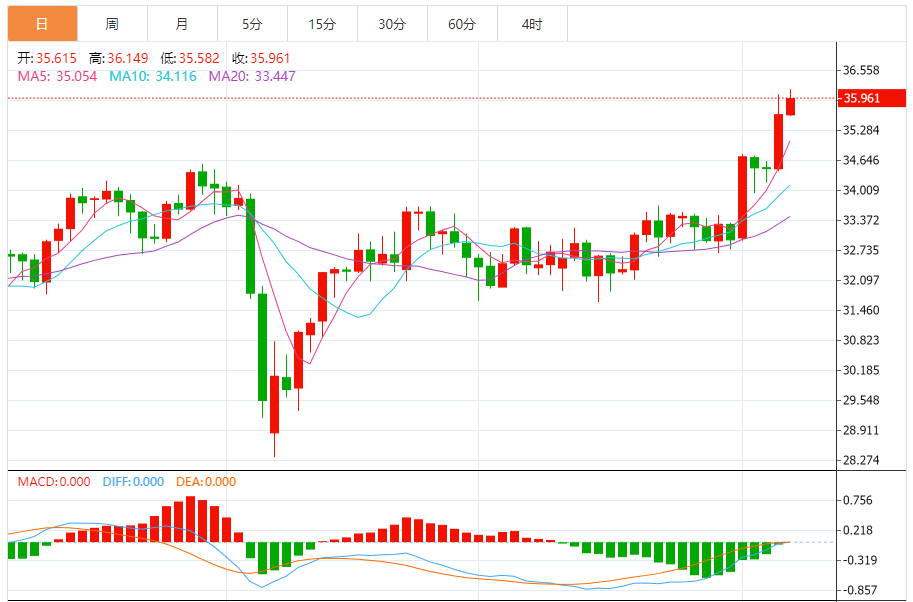This screenshot has width=913, height=602.
Task: Switch to the 月 monthly tab
Action: pos(182,24)
